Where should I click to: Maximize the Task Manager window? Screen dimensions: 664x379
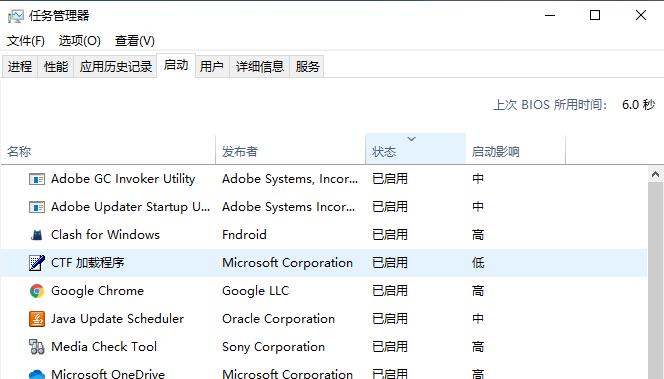point(595,16)
